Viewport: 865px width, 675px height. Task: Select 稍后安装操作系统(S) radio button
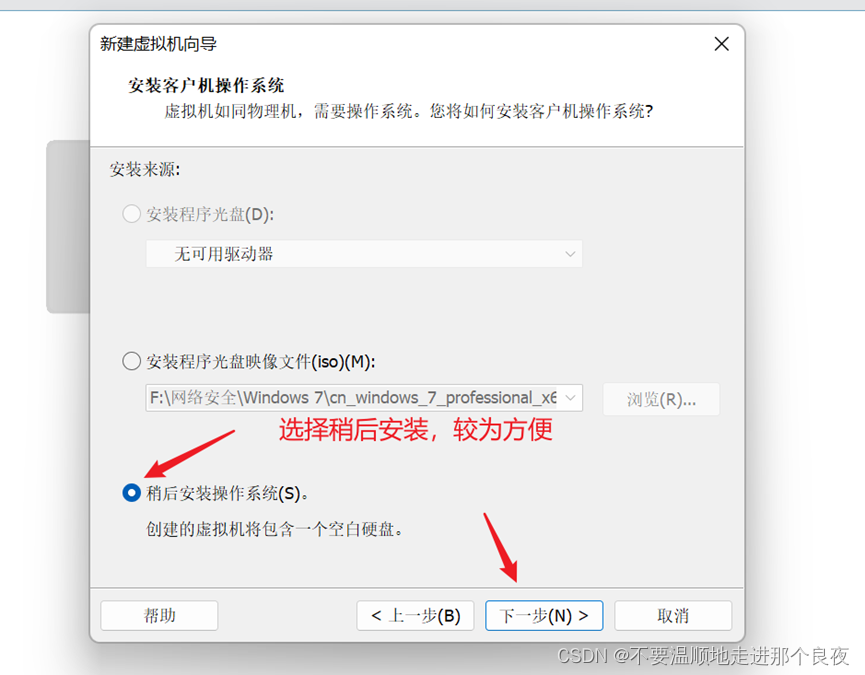click(131, 492)
